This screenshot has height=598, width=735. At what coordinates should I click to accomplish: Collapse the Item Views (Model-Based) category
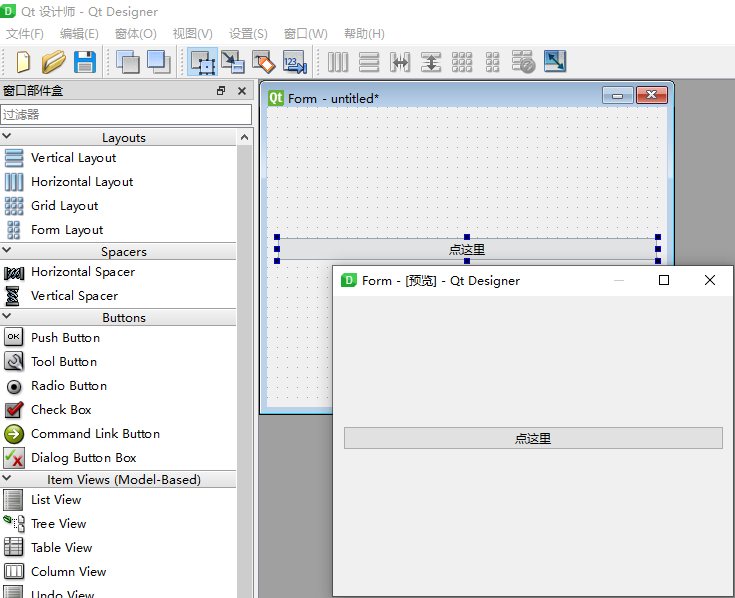click(x=7, y=478)
